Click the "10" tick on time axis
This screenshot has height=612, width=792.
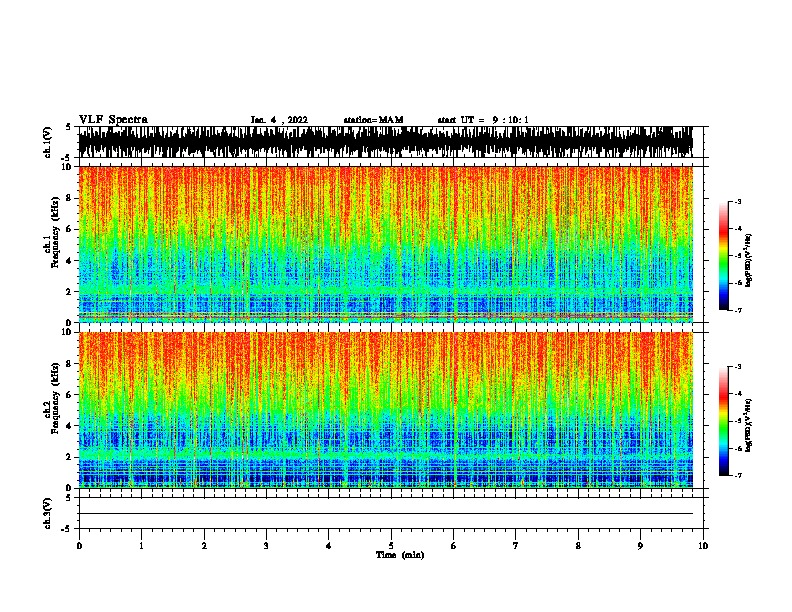pos(703,546)
